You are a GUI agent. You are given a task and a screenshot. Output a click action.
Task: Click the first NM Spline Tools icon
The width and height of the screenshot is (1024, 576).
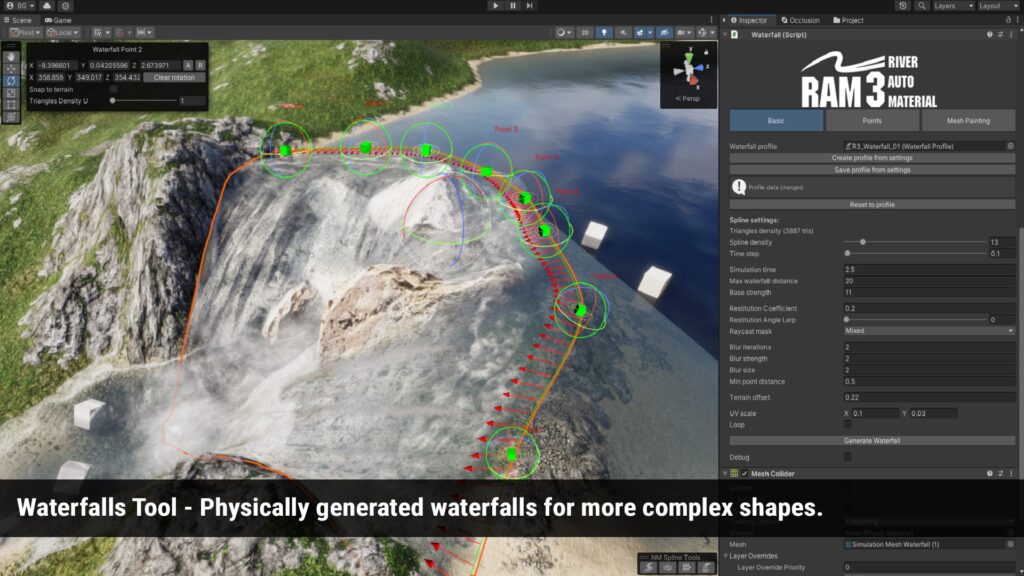648,567
